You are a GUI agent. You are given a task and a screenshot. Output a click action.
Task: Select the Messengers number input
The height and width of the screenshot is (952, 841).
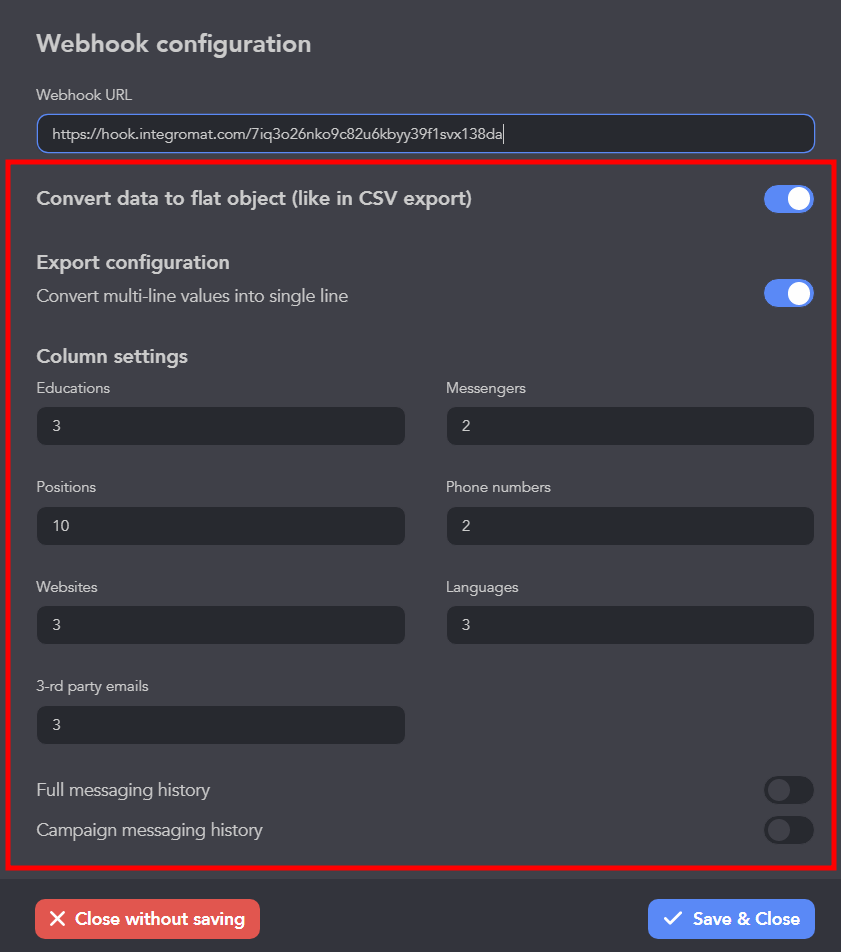click(629, 426)
